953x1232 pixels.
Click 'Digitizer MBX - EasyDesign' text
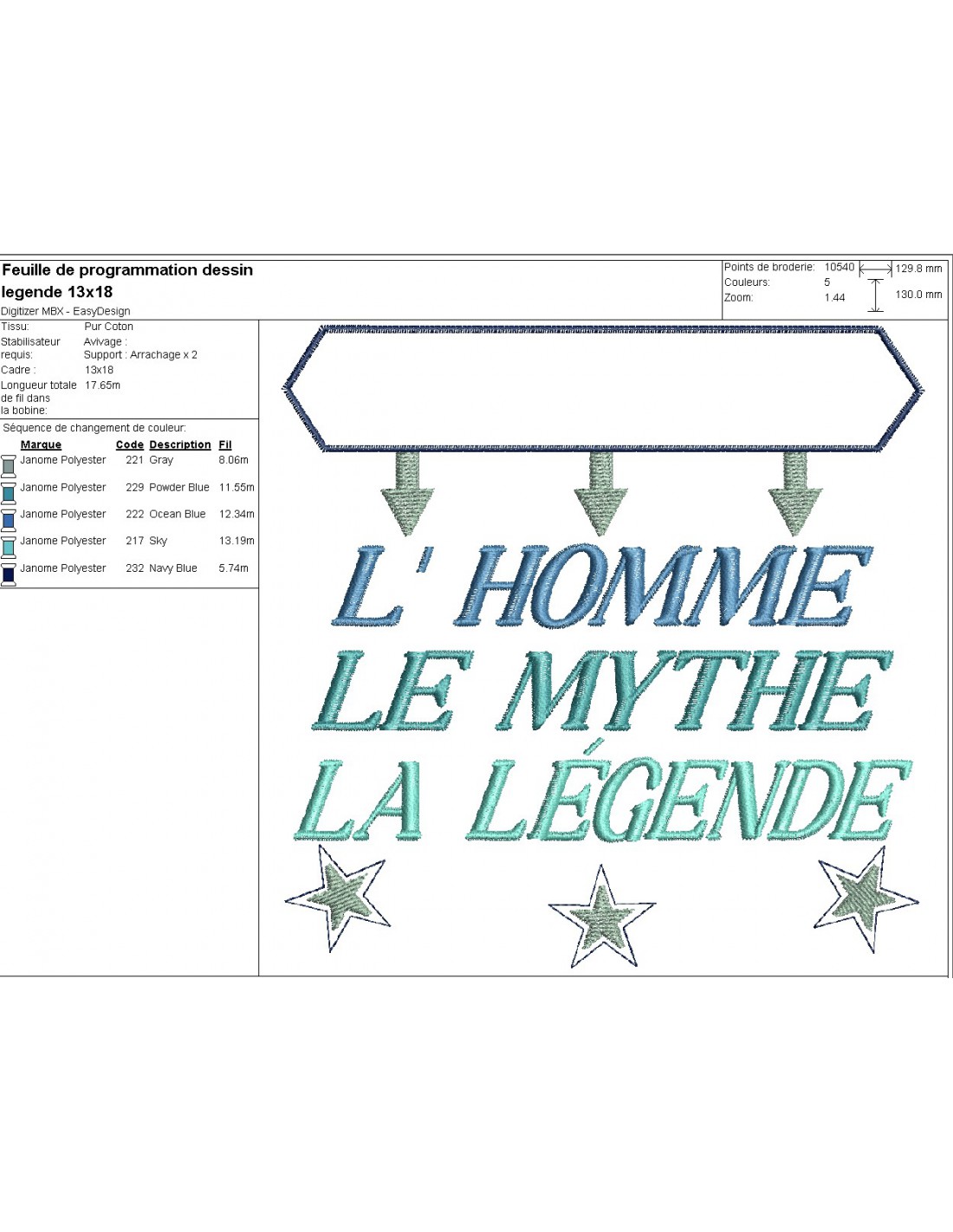pyautogui.click(x=66, y=311)
